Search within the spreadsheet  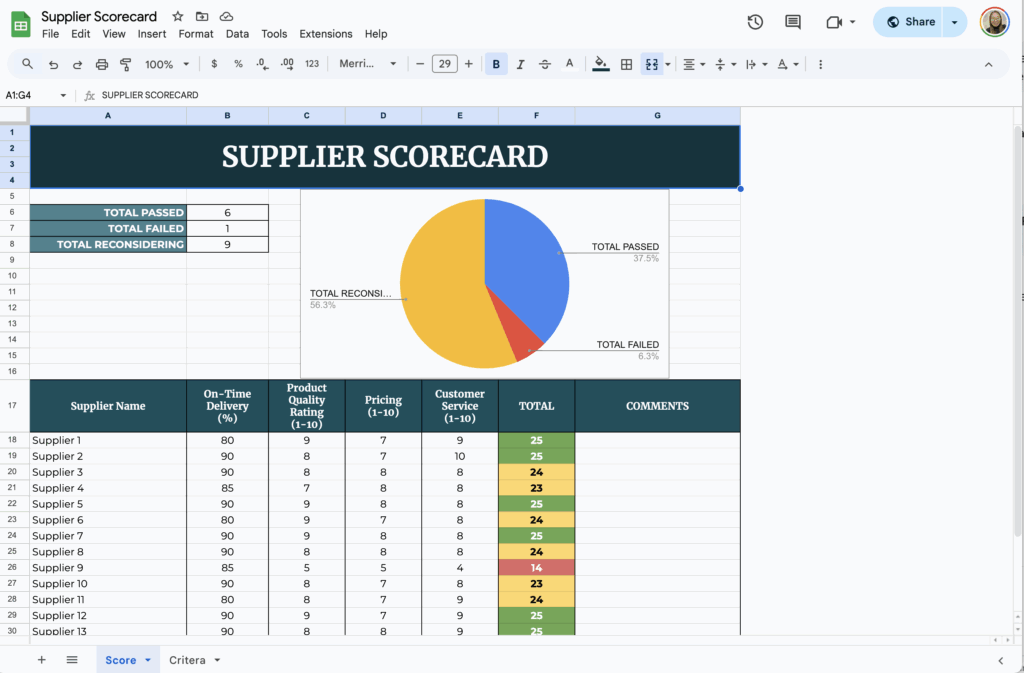point(26,63)
